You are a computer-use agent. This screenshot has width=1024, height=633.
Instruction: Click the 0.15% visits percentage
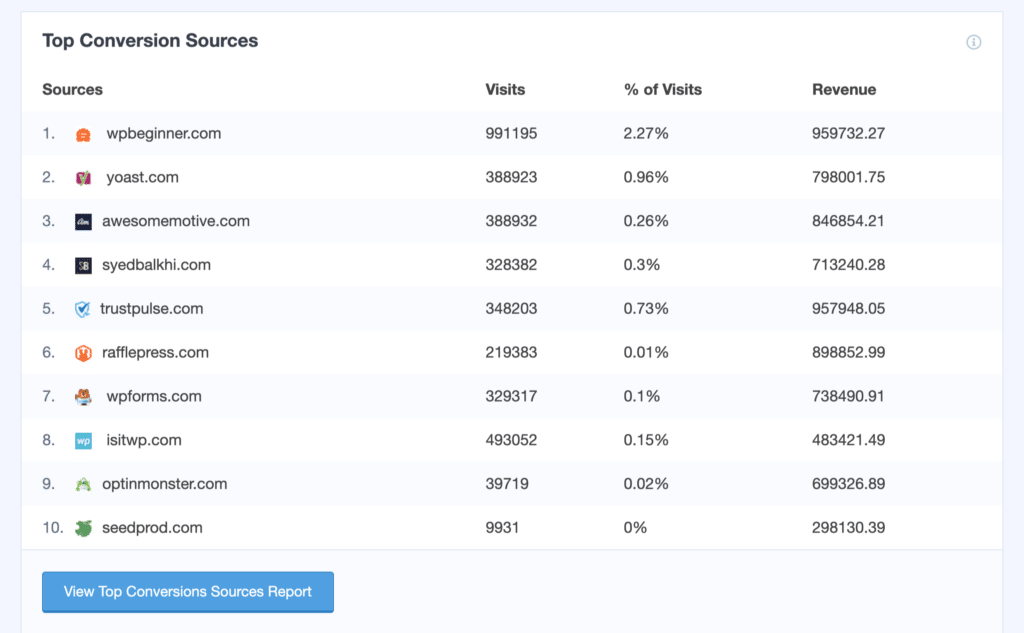click(646, 440)
